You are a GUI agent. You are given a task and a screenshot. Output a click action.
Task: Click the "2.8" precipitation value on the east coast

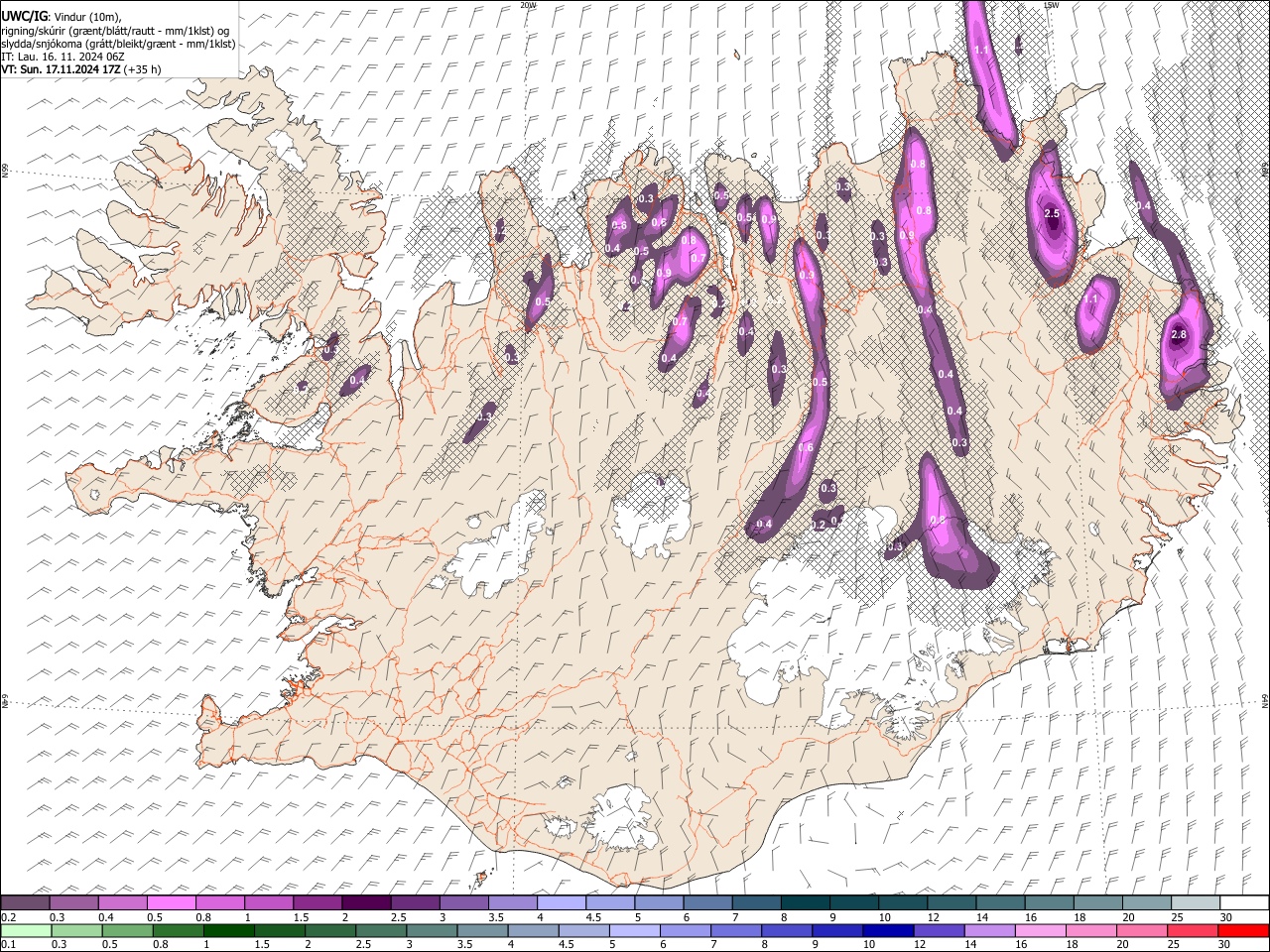pyautogui.click(x=1179, y=335)
